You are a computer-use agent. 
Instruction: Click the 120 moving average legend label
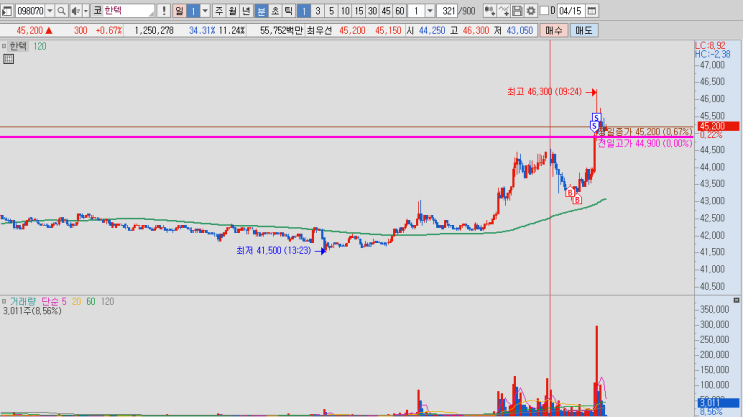(40, 46)
